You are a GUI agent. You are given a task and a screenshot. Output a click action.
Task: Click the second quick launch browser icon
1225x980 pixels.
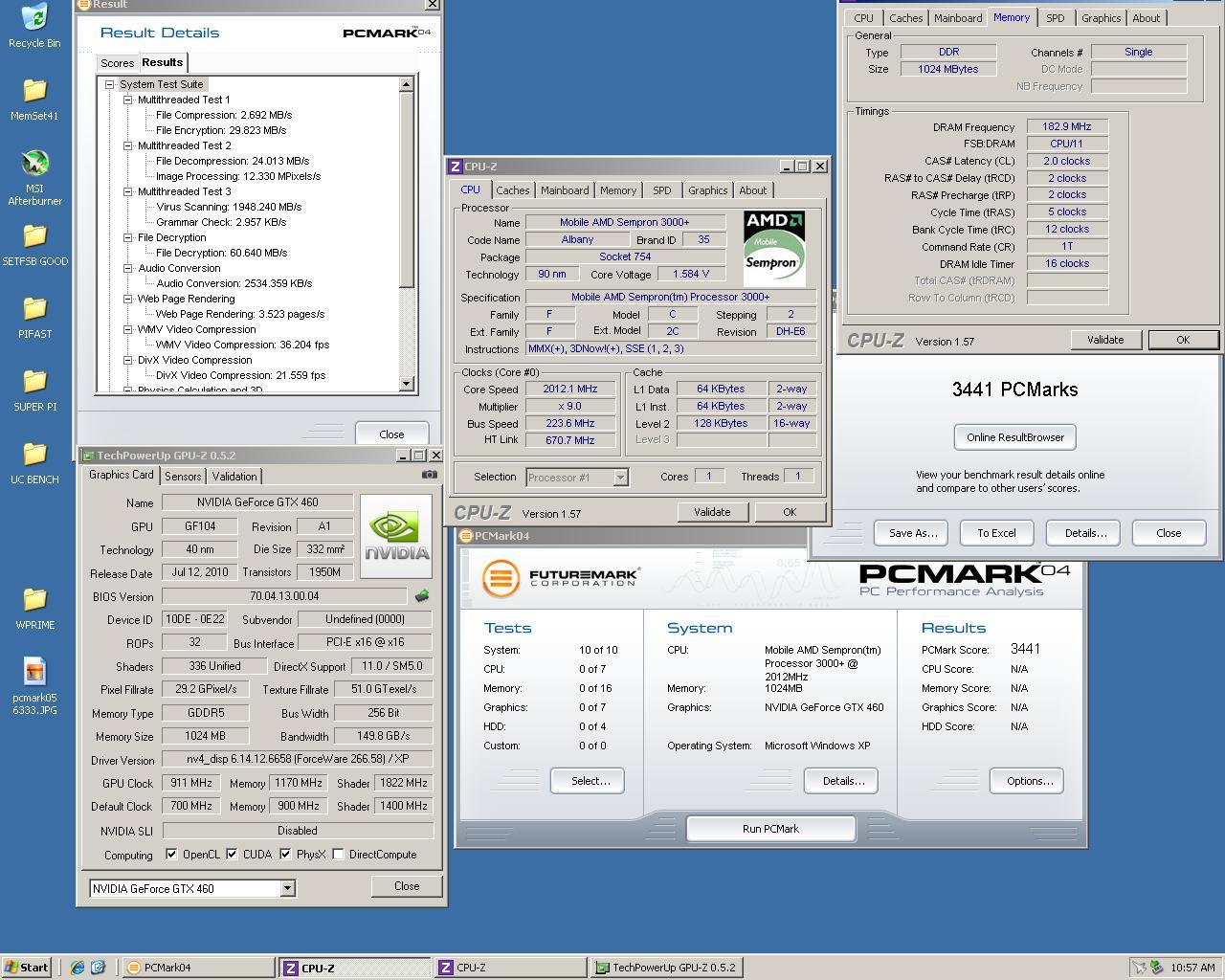tap(98, 968)
